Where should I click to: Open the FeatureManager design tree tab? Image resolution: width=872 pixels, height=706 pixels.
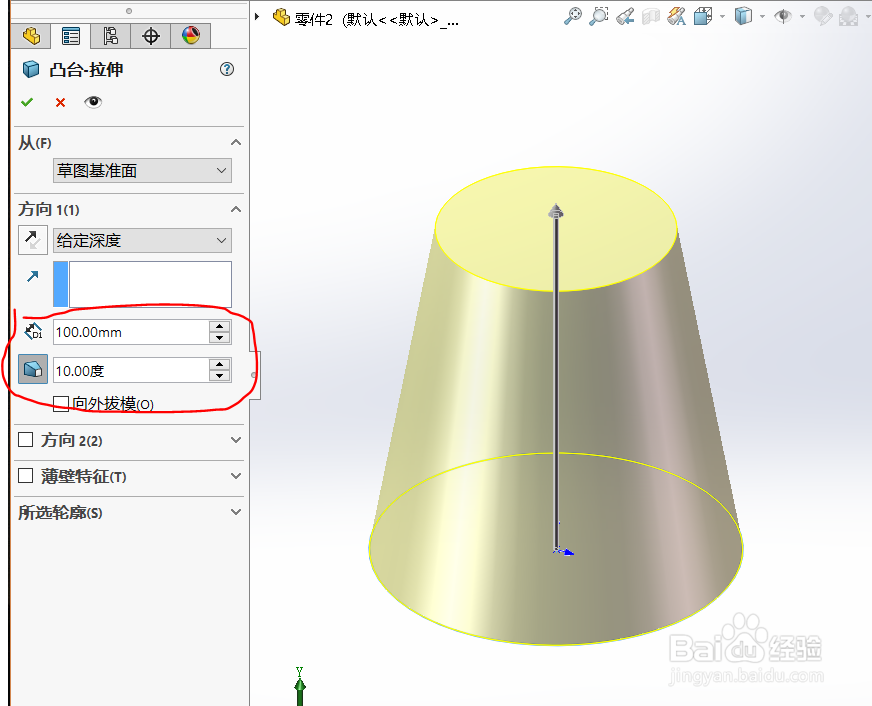[x=31, y=36]
